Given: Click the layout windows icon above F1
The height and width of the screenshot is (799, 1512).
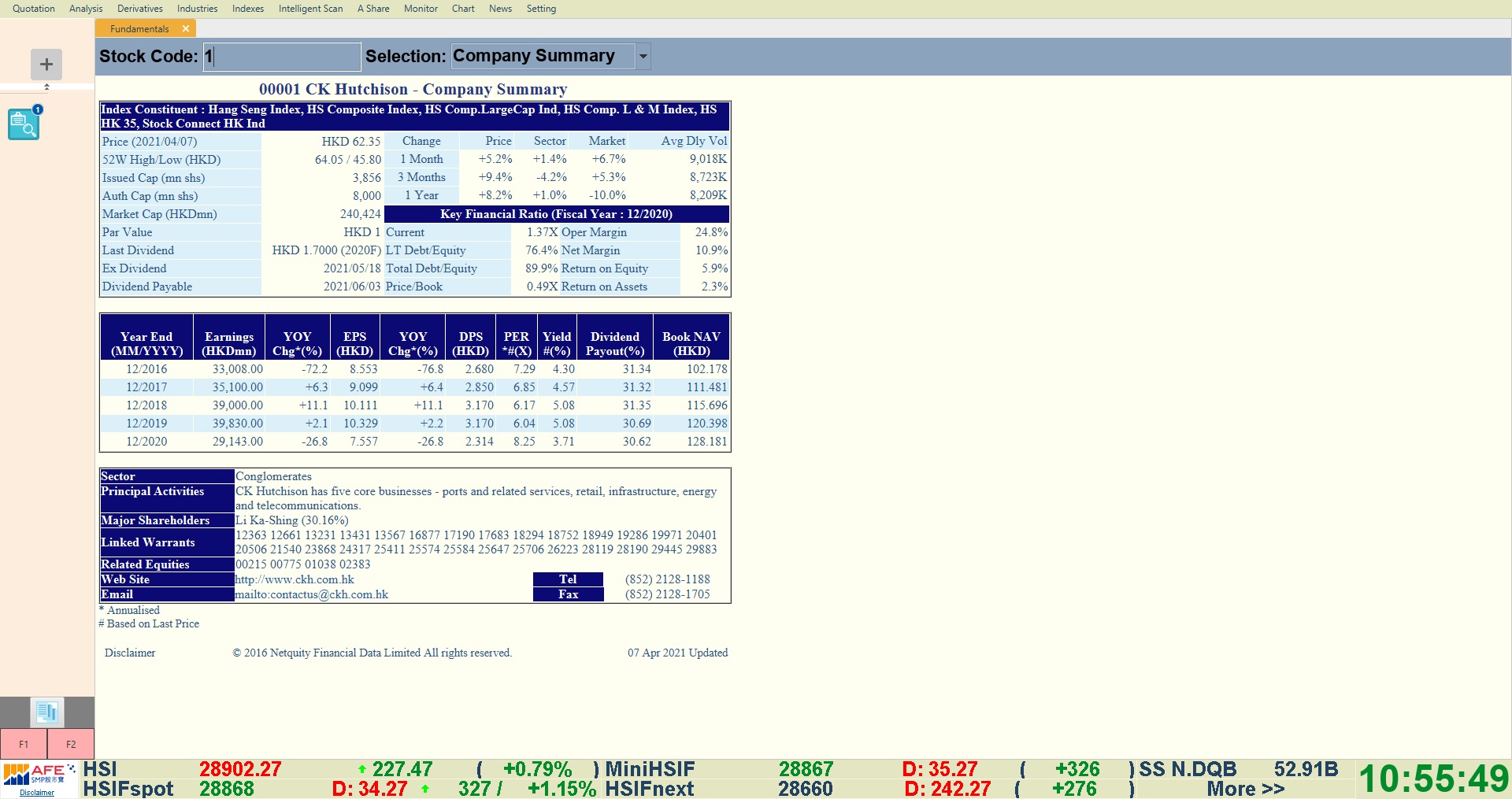Looking at the screenshot, I should [47, 712].
